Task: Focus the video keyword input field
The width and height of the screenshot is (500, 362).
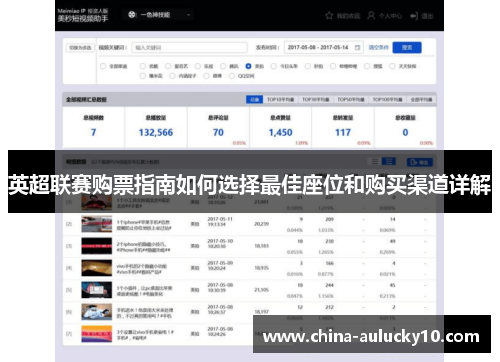Action: [x=190, y=47]
